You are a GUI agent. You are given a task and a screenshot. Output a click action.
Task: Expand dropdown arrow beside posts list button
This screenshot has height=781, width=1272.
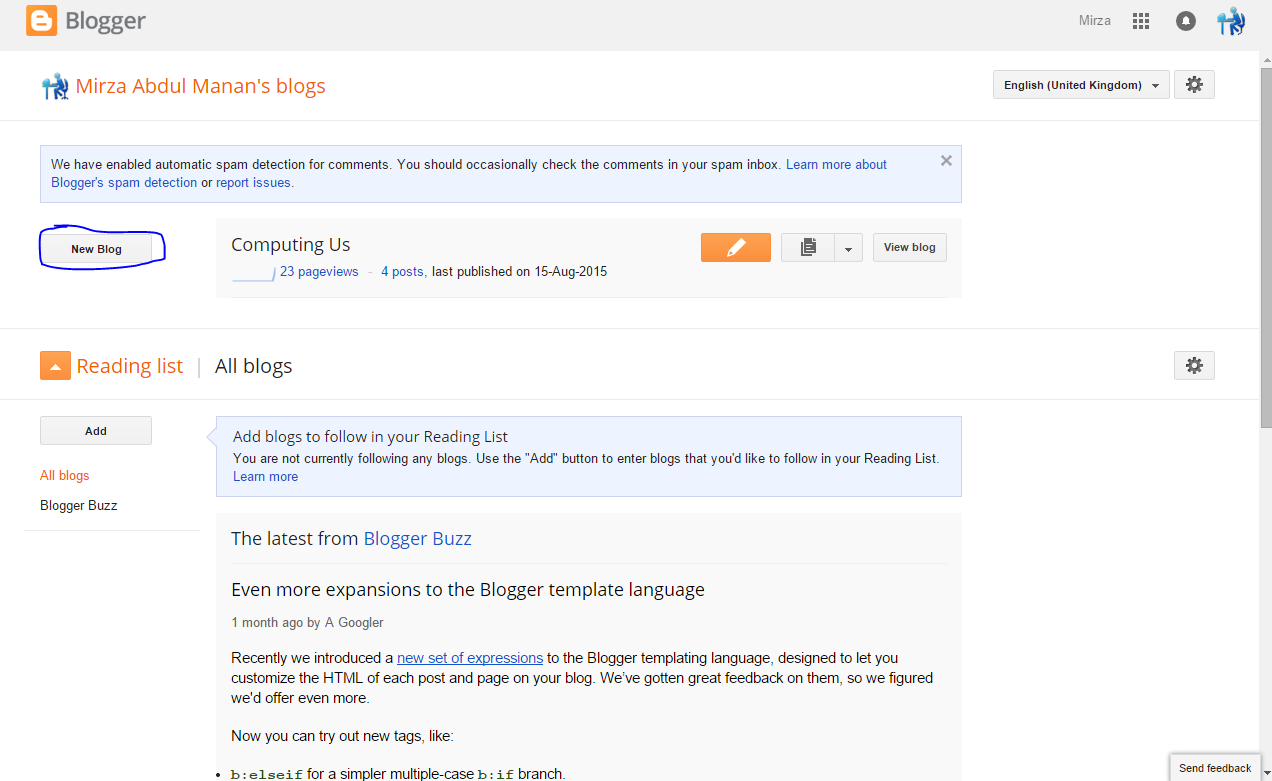pos(848,247)
